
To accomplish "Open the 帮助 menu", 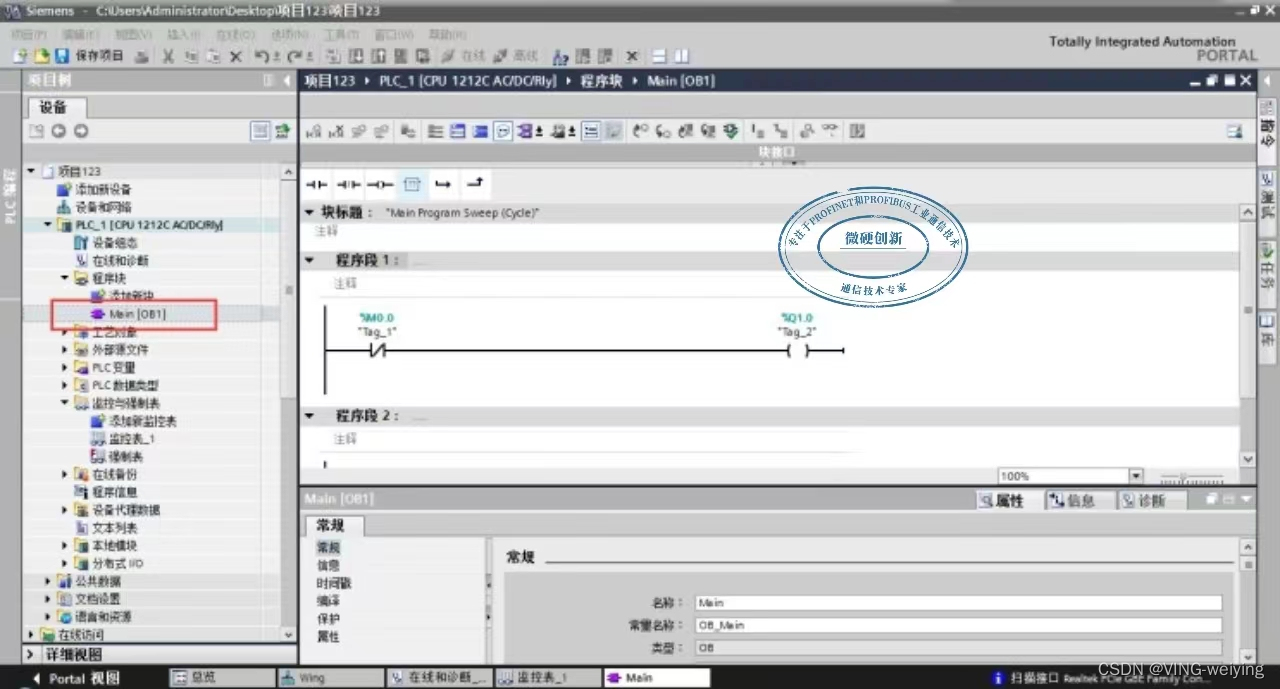I will 447,35.
